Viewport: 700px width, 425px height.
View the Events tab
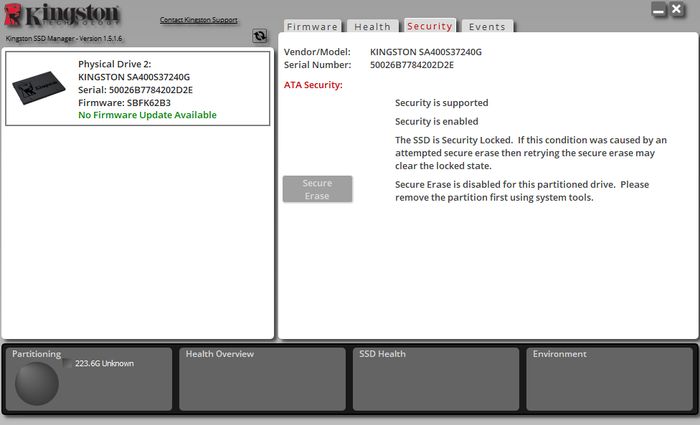tap(487, 27)
